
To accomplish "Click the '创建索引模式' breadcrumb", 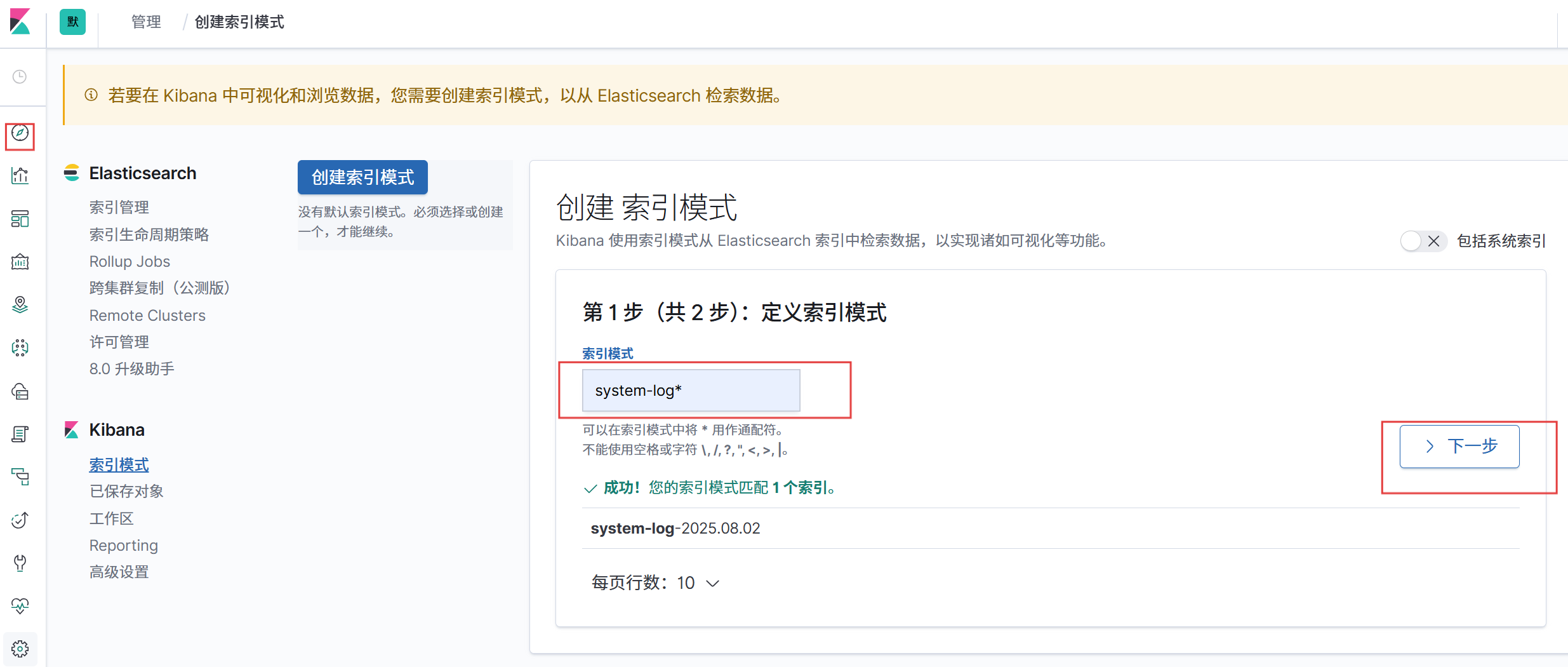I will click(239, 22).
